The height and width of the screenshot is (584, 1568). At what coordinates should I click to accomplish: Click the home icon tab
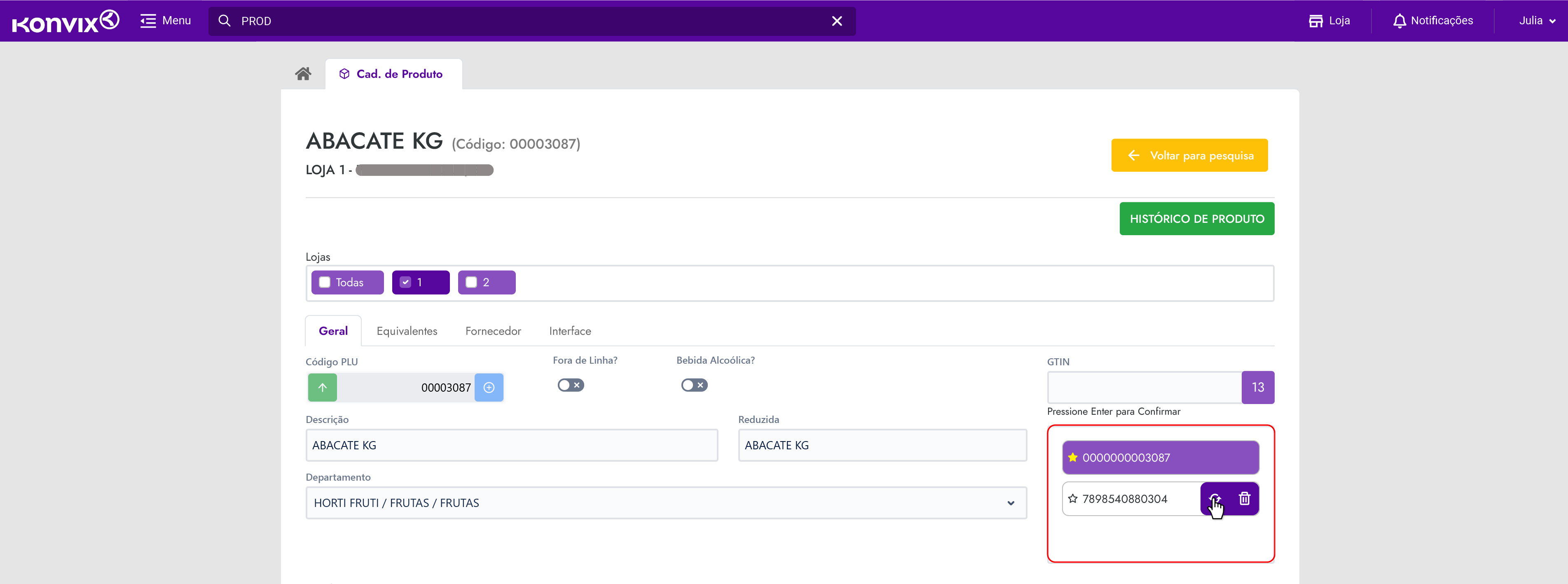(302, 74)
